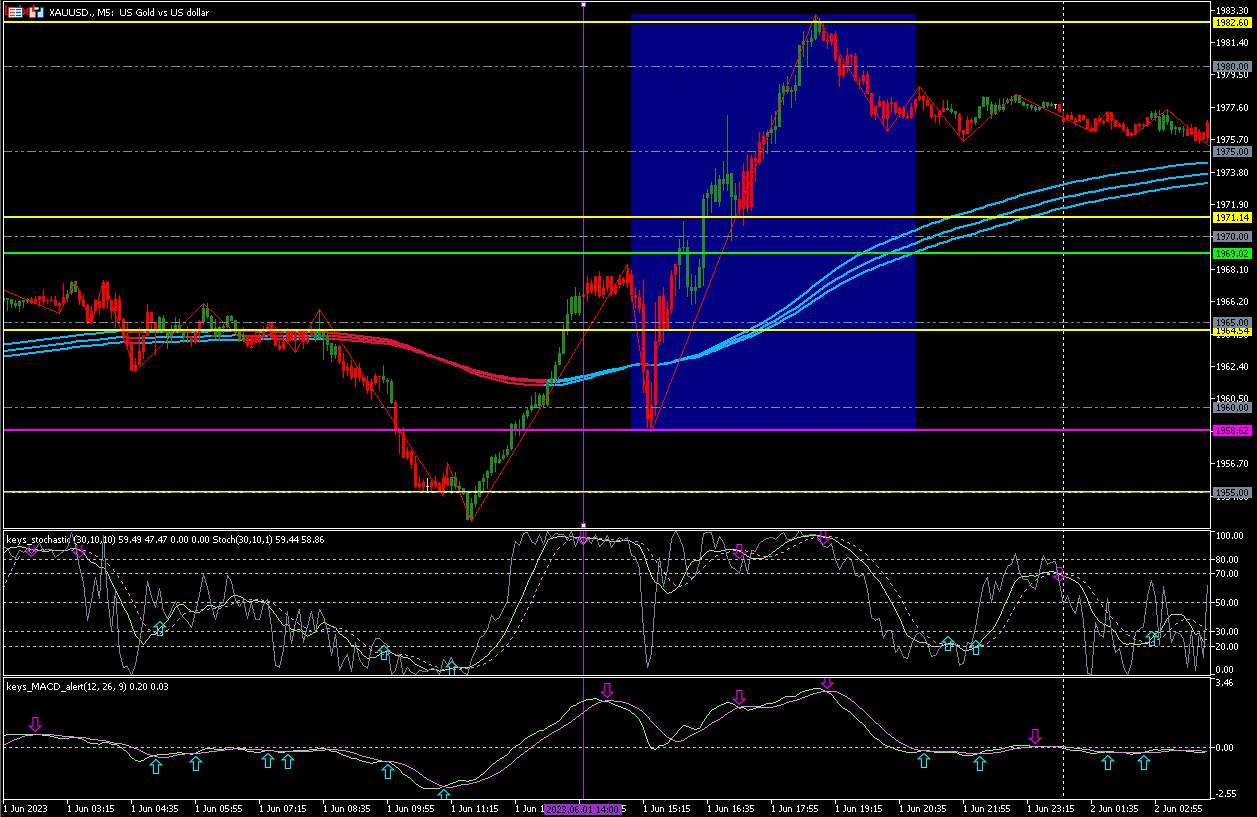Click the leftmost magenta arrow in MACD panel
This screenshot has height=817, width=1257.
pos(36,725)
